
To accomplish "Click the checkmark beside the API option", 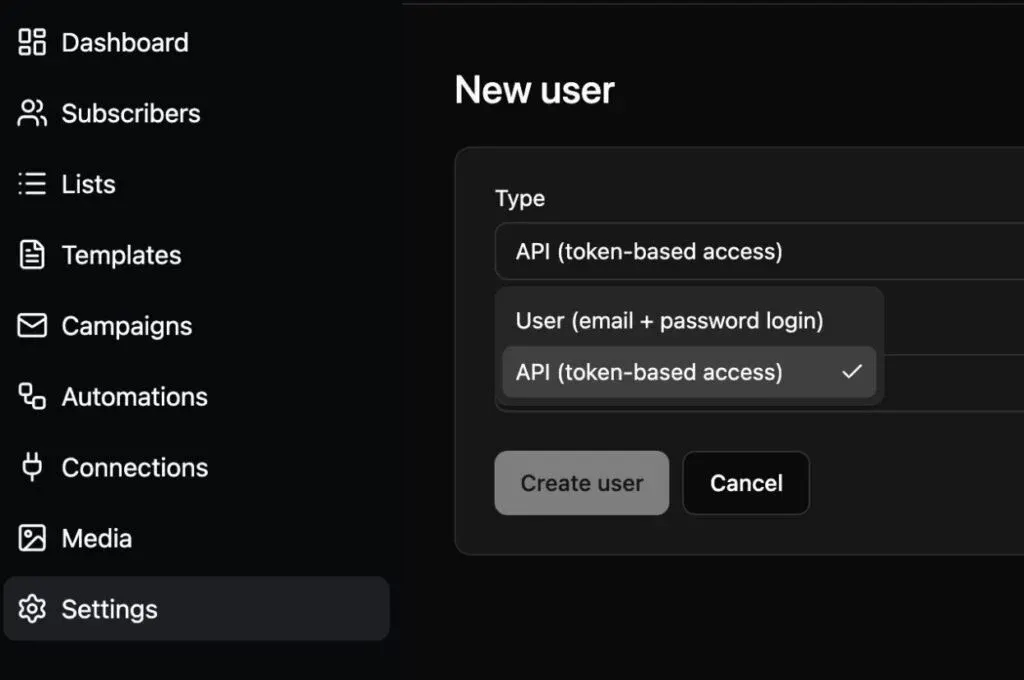I will [x=852, y=372].
